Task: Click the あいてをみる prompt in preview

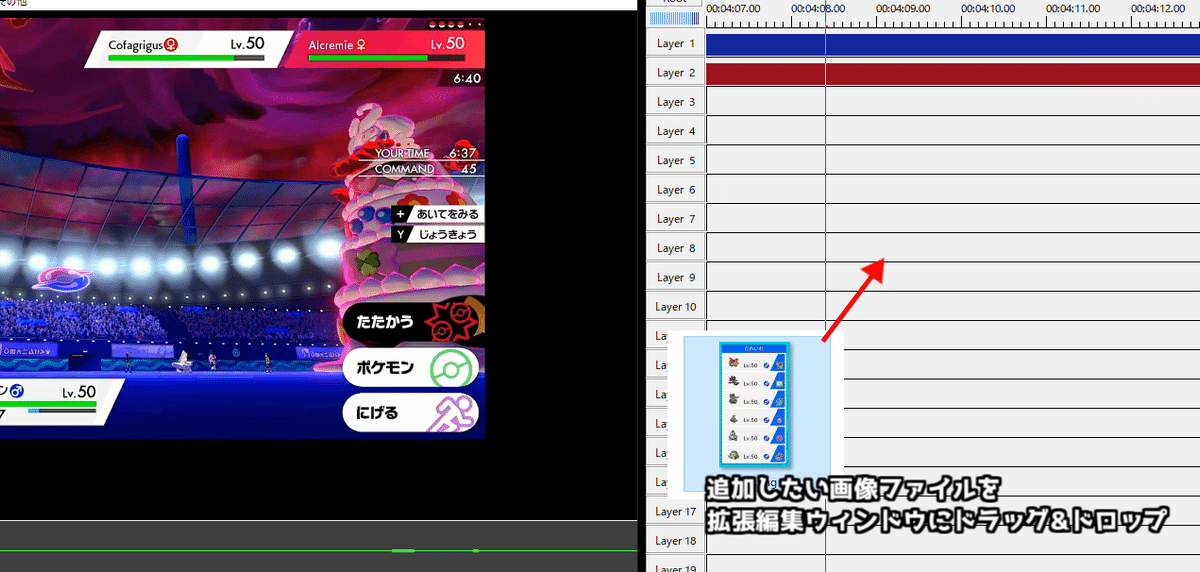Action: point(438,214)
